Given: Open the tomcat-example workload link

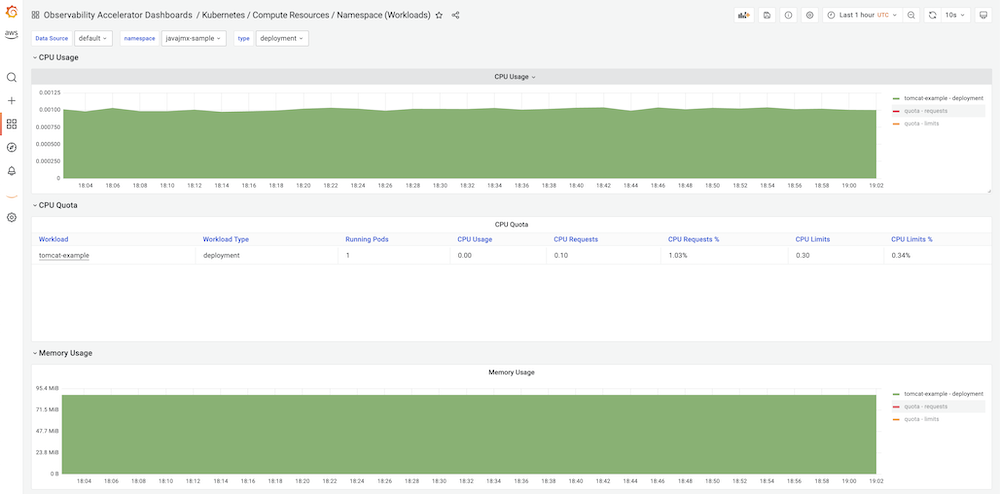Looking at the screenshot, I should click(64, 255).
